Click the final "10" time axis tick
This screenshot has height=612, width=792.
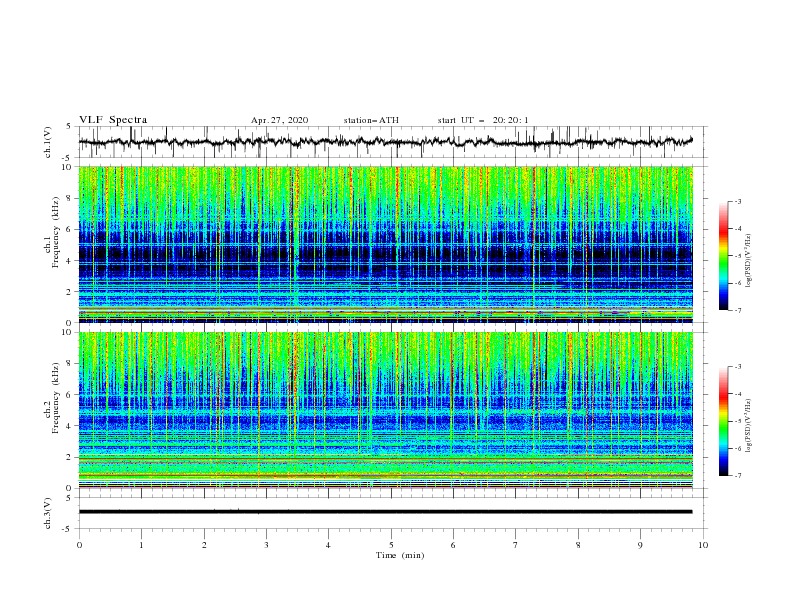click(x=704, y=545)
